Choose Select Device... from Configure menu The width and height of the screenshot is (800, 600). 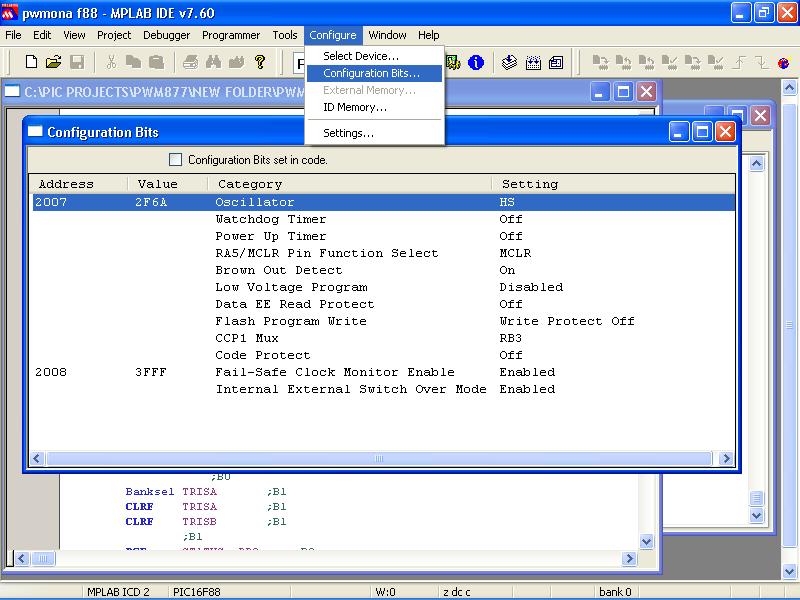pos(375,56)
